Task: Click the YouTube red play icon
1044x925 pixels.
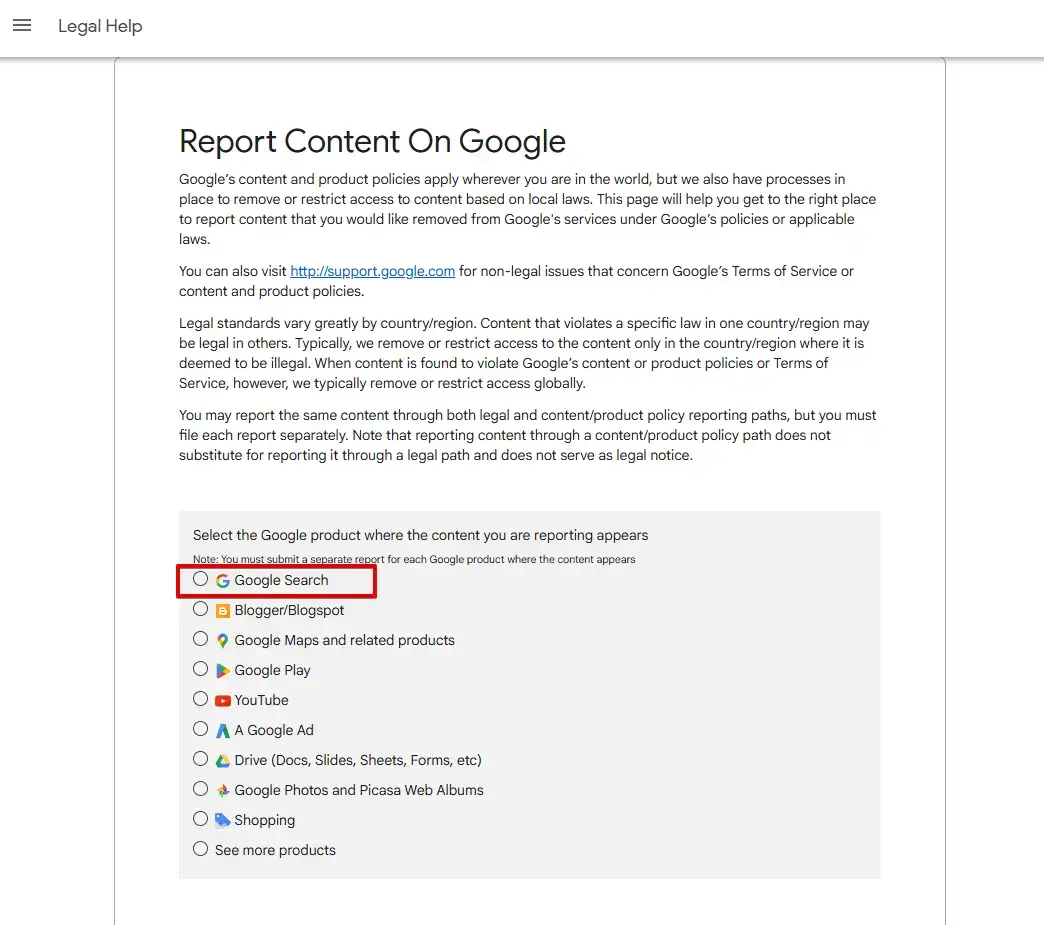Action: 222,701
